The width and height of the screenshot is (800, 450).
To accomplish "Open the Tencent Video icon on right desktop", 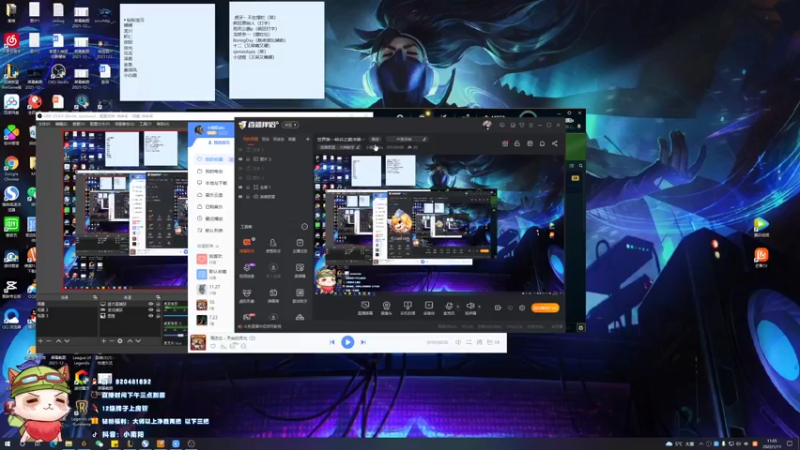I will 761,226.
